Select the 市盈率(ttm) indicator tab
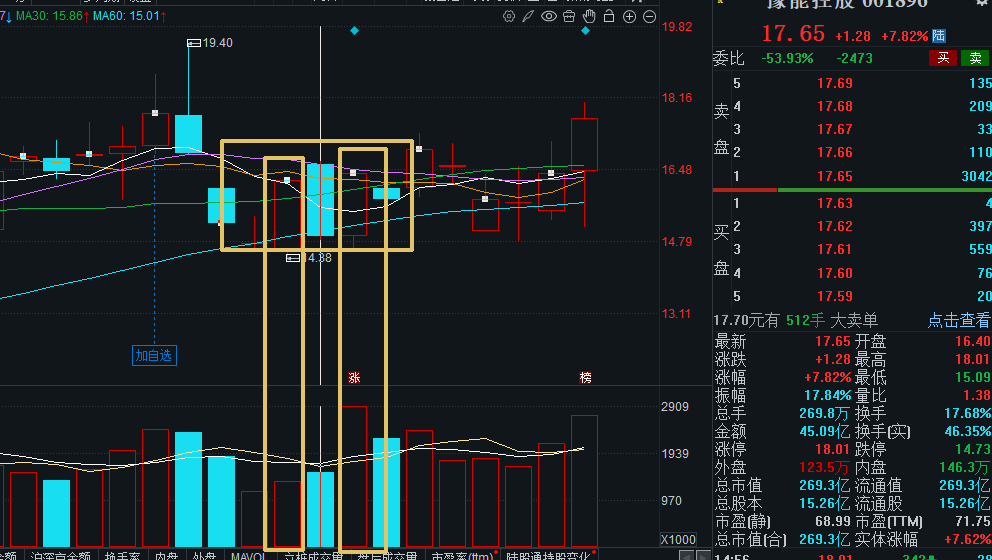This screenshot has width=992, height=560. (x=462, y=556)
